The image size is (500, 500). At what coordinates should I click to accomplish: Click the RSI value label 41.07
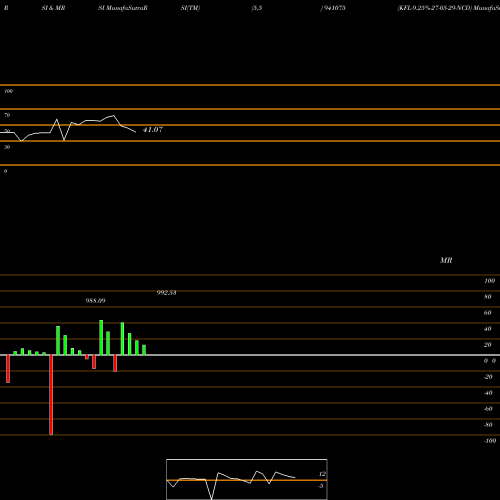point(153,130)
